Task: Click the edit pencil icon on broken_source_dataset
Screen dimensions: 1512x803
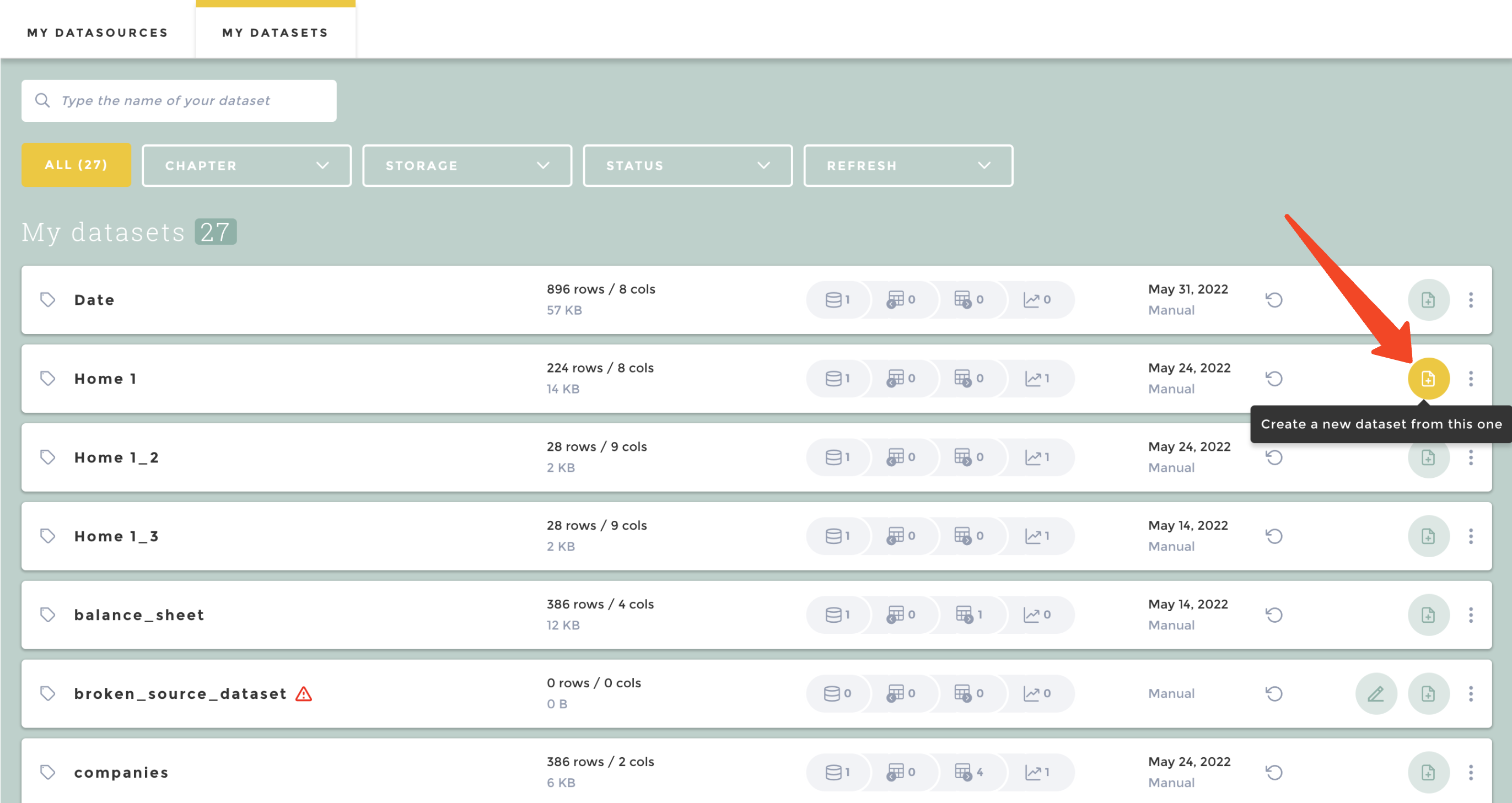Action: (1375, 694)
